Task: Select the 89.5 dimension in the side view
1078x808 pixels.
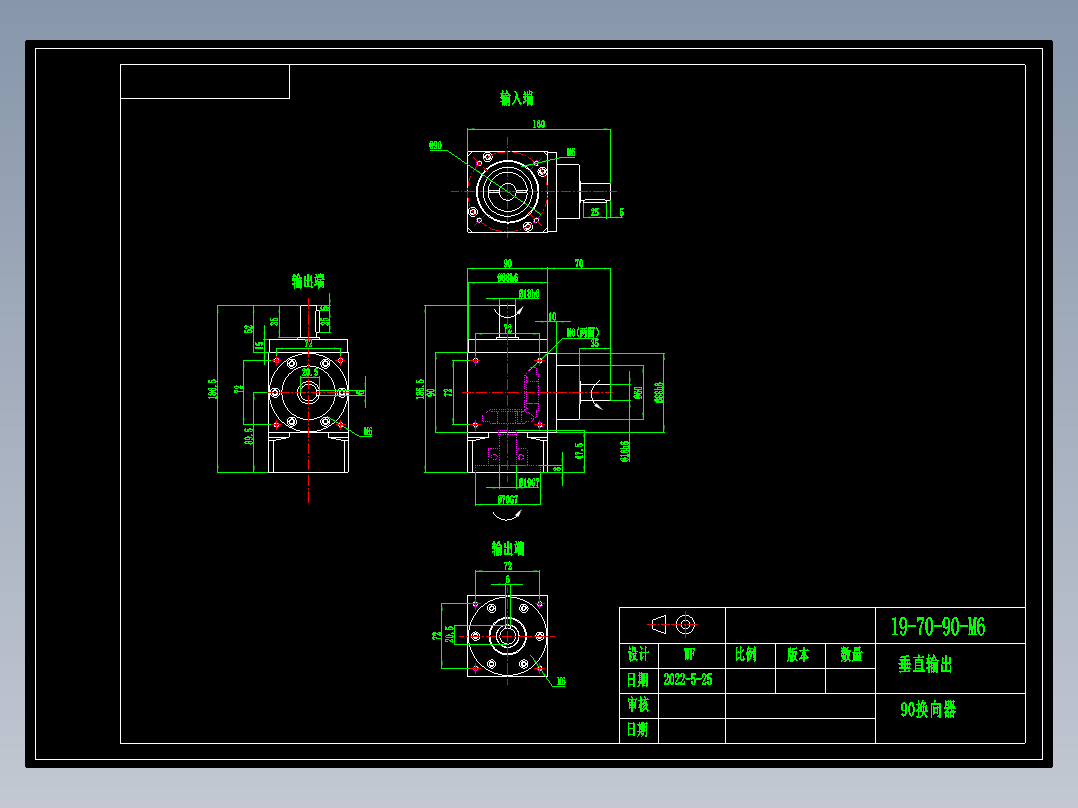Action: (249, 436)
